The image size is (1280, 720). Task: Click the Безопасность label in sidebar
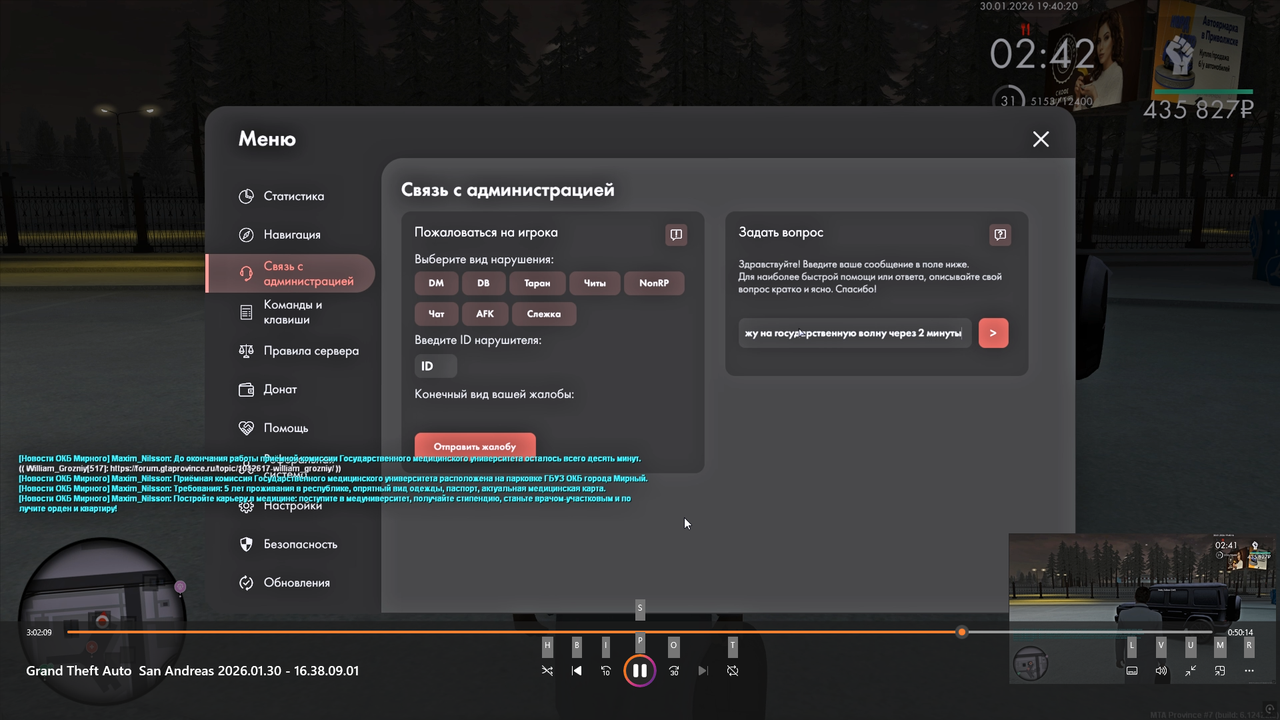[301, 544]
